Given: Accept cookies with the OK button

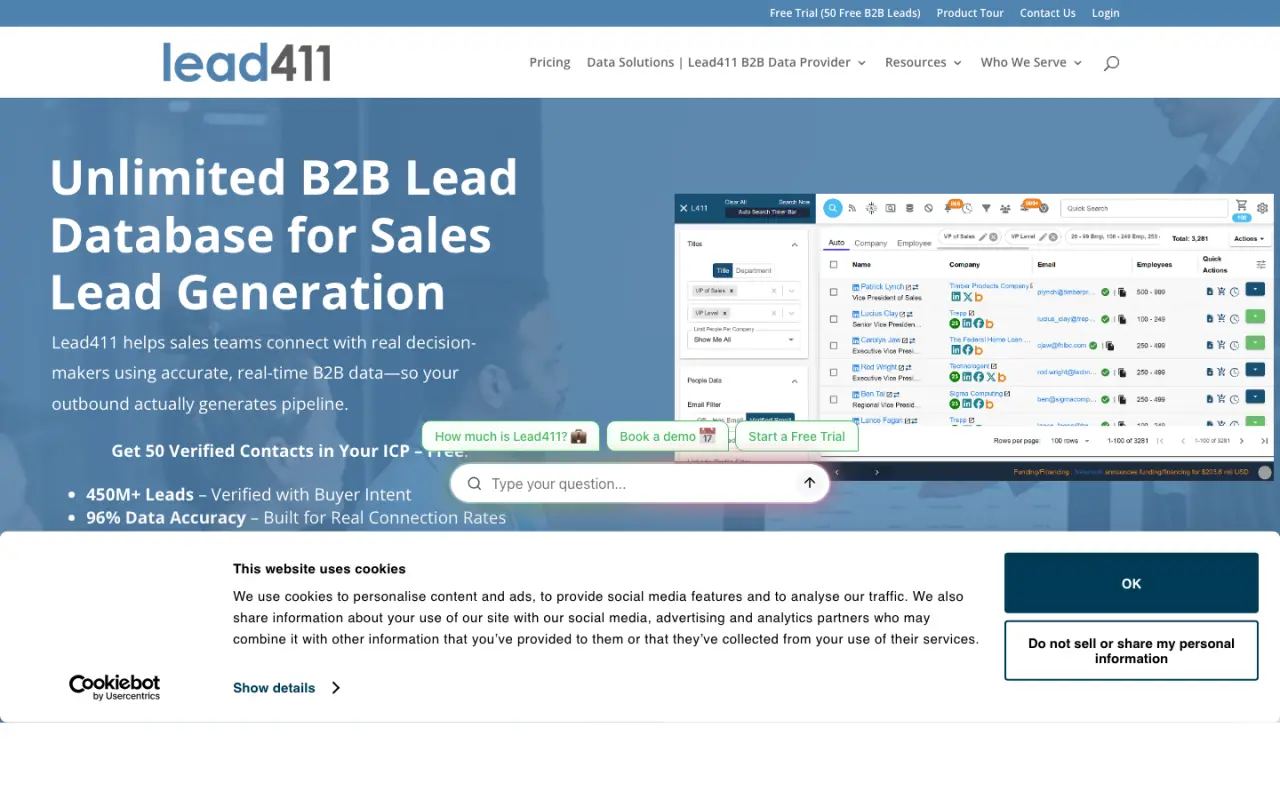Looking at the screenshot, I should 1131,583.
